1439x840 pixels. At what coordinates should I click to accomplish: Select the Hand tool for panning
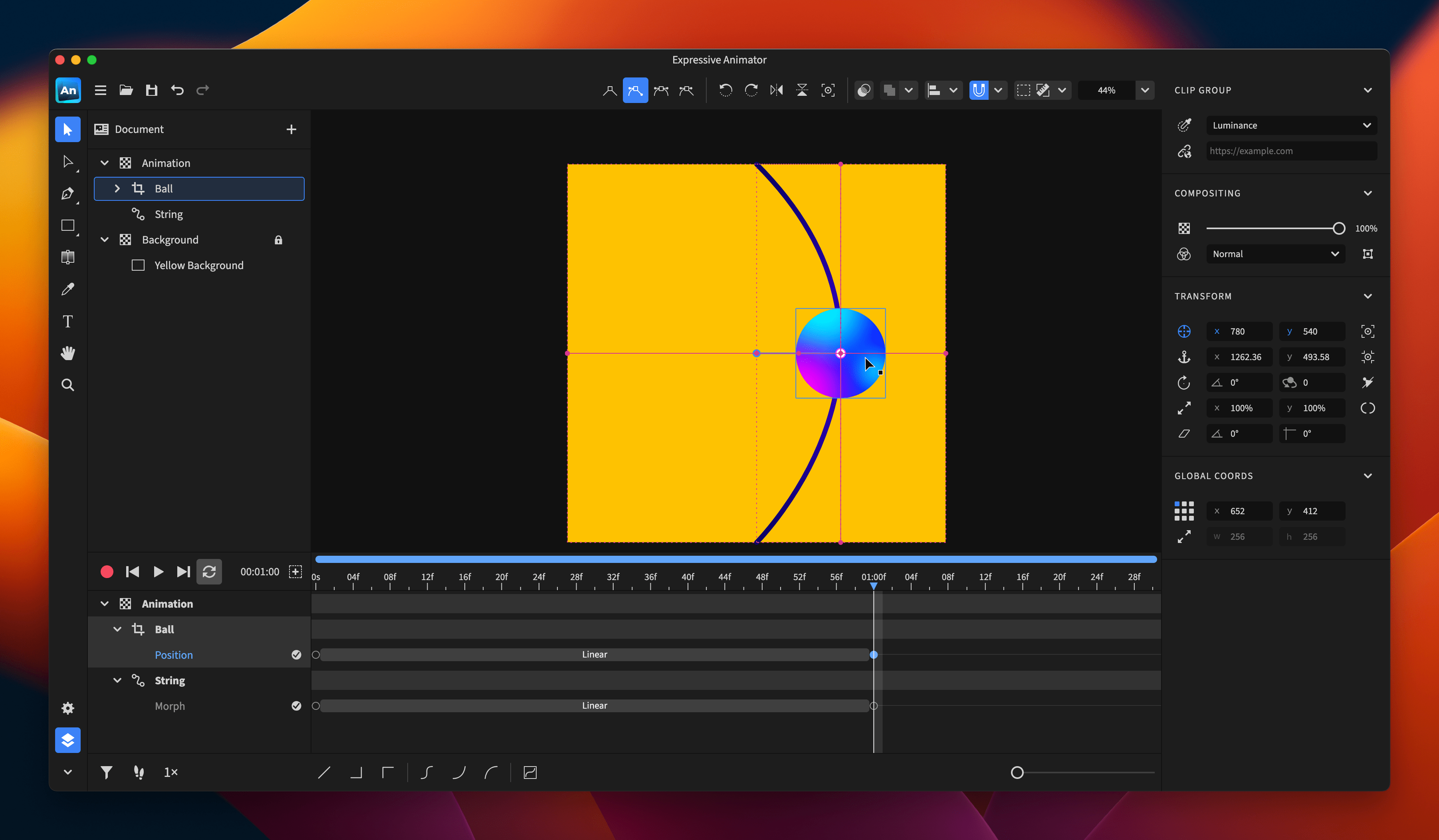(x=67, y=353)
